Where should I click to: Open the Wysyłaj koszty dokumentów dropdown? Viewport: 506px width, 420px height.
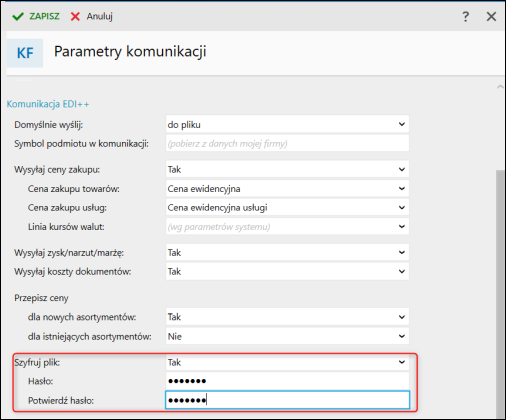pos(287,271)
